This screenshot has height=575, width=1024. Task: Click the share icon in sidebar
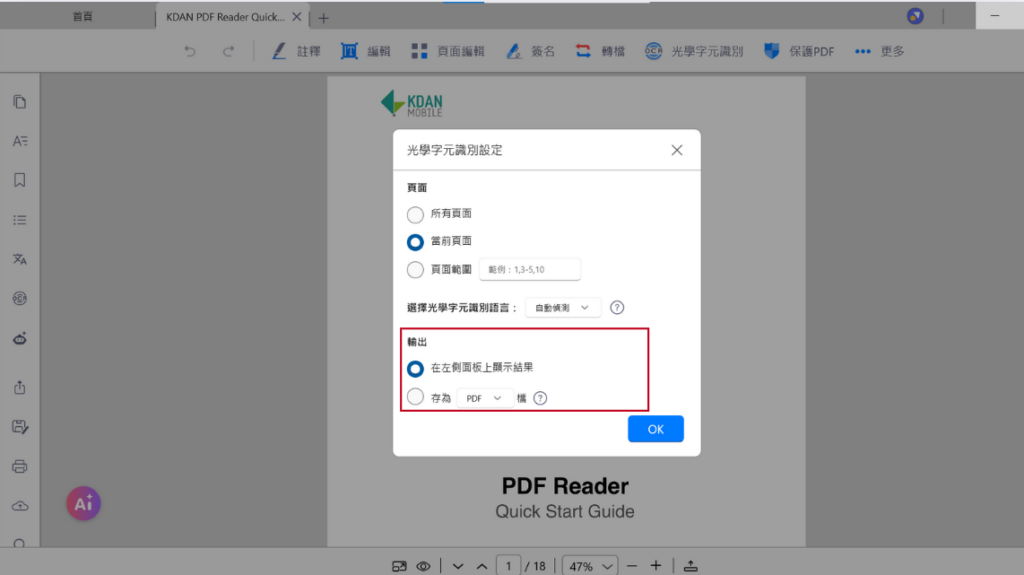click(20, 387)
